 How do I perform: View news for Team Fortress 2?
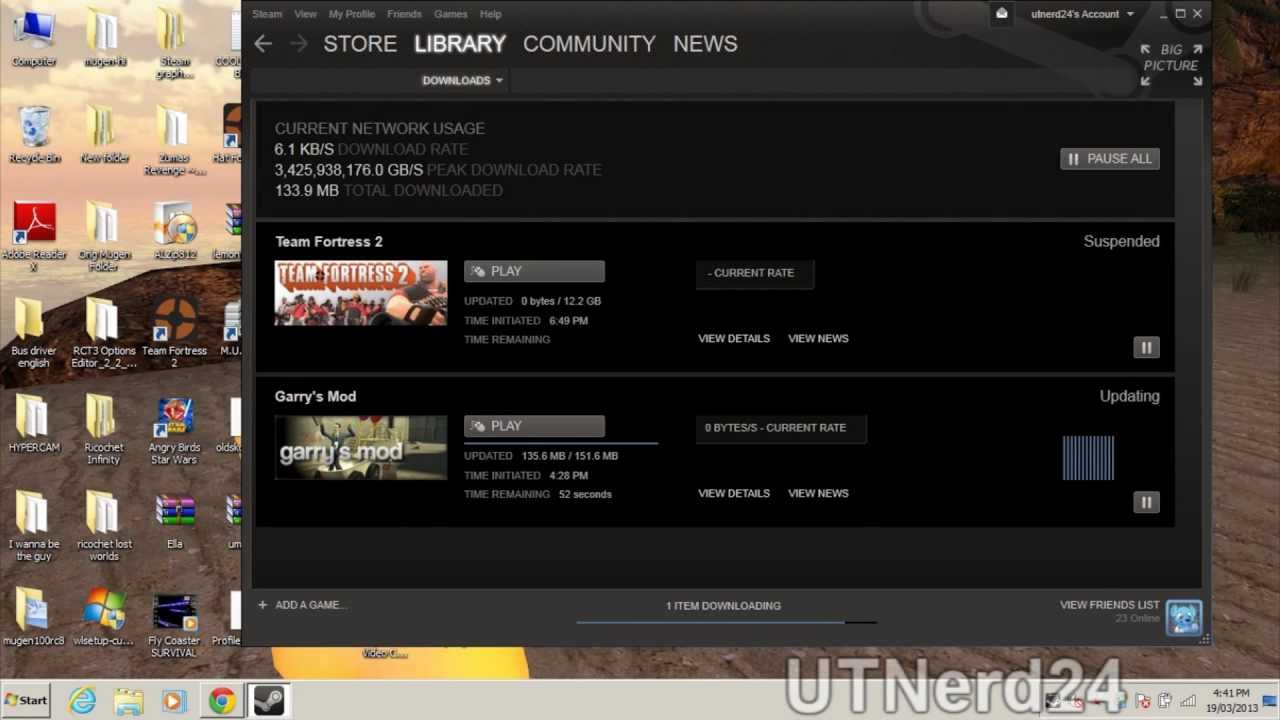click(x=818, y=338)
